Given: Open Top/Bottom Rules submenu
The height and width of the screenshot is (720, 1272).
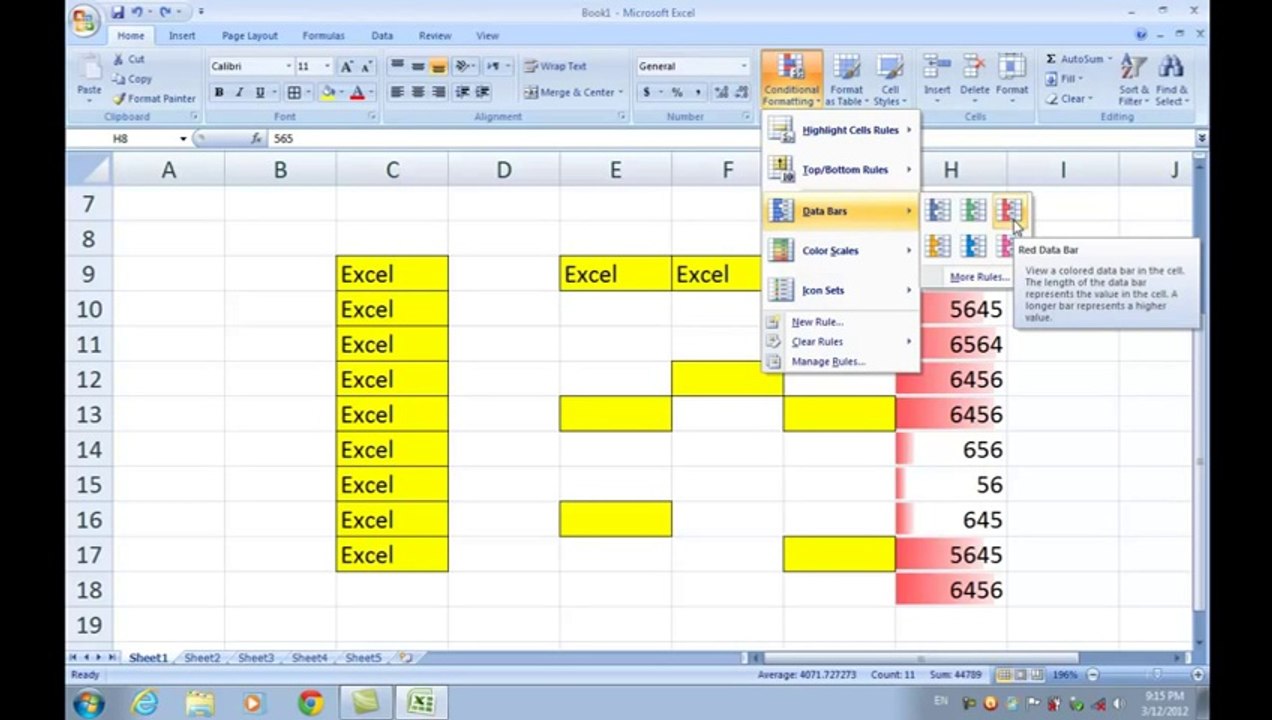Looking at the screenshot, I should tap(841, 170).
